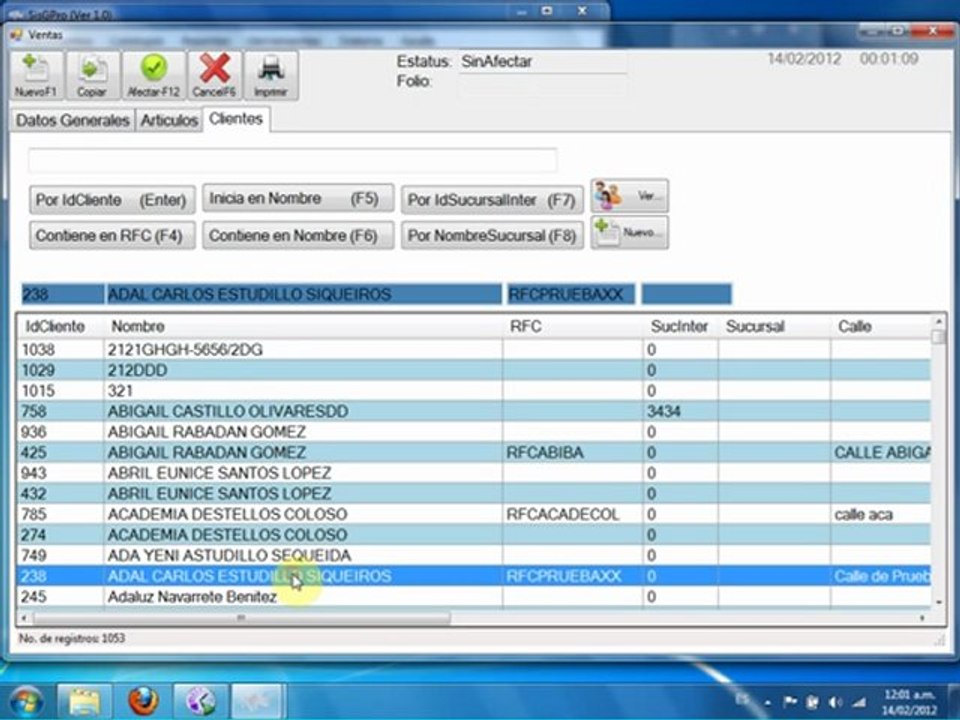Click Por NombreSucursal (F8) button

pyautogui.click(x=492, y=236)
